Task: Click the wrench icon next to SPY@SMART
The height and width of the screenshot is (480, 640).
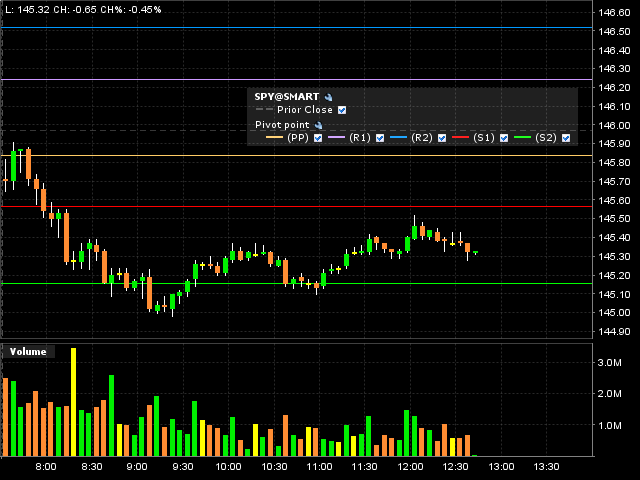Action: click(x=328, y=97)
